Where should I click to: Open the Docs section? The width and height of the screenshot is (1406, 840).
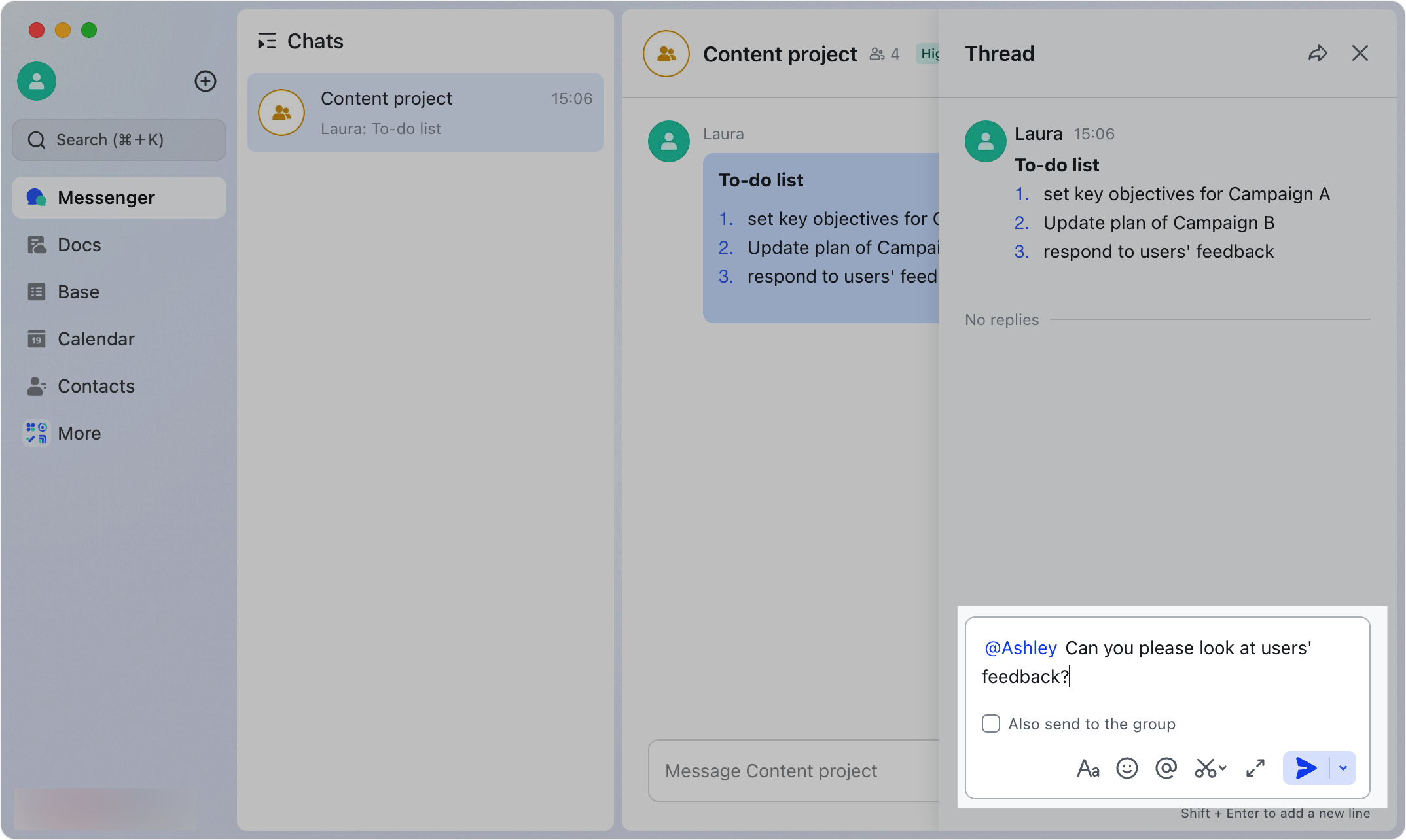[79, 245]
